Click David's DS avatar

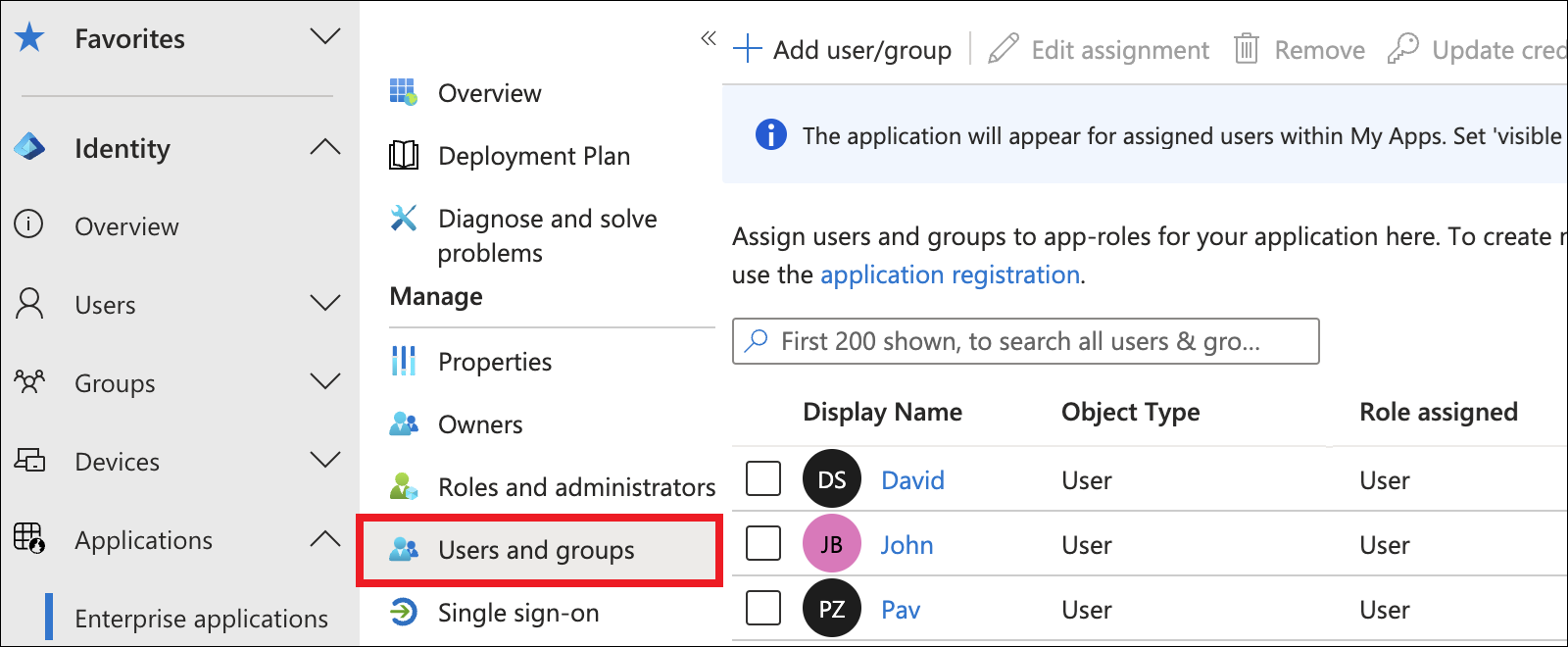[x=832, y=478]
